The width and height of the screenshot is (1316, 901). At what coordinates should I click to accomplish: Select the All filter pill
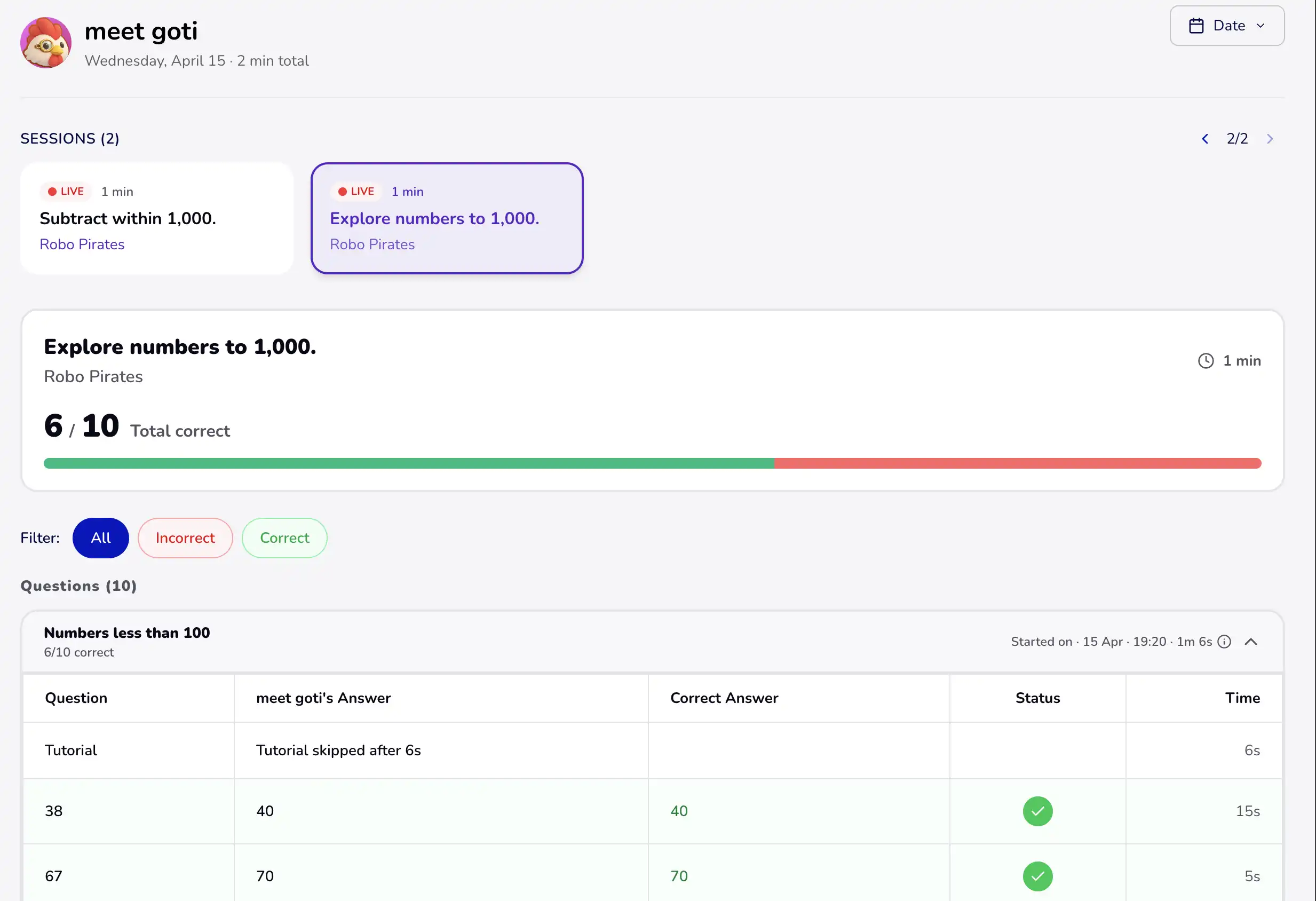point(101,538)
